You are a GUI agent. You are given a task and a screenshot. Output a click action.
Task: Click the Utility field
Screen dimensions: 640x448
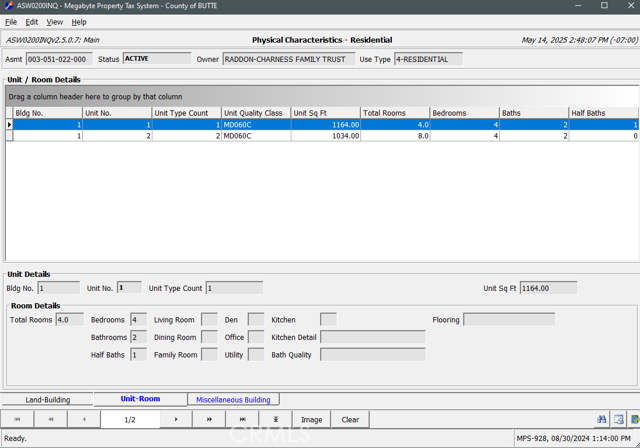256,355
